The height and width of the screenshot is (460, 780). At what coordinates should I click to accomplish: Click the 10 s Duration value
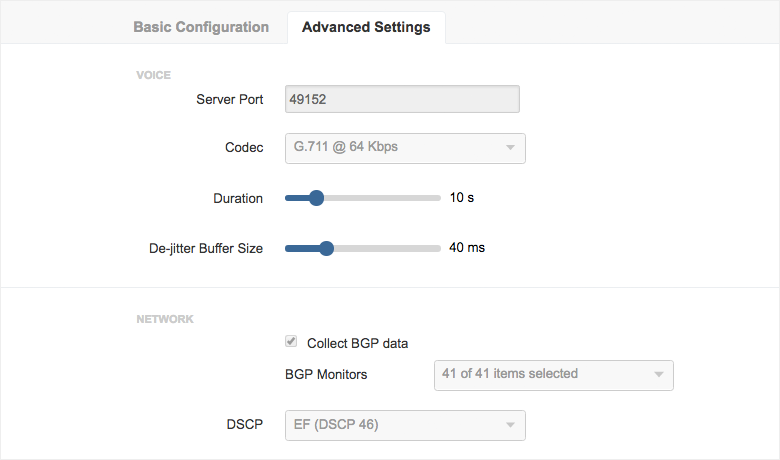[x=461, y=198]
